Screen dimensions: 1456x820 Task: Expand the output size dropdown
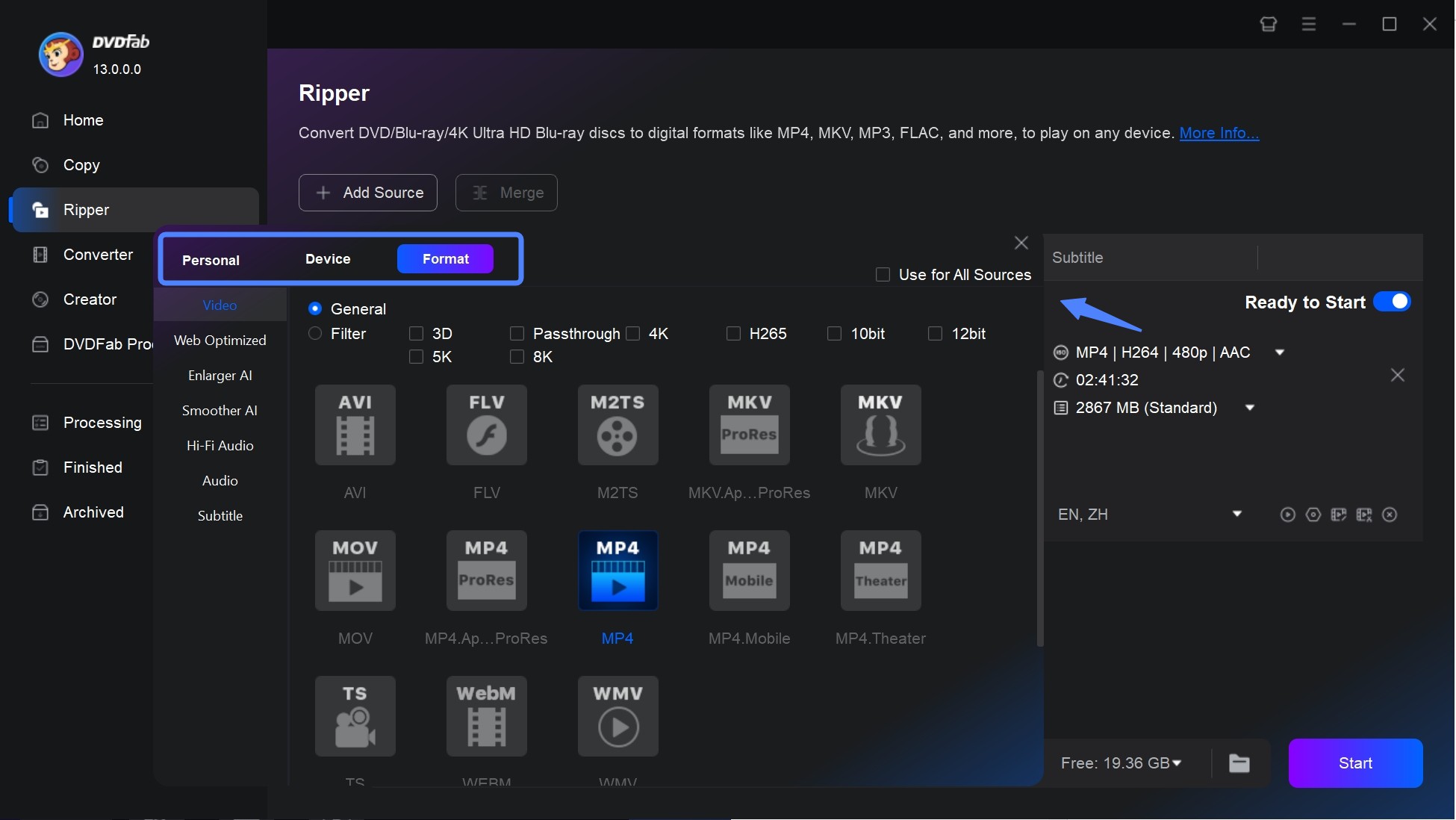(x=1250, y=407)
